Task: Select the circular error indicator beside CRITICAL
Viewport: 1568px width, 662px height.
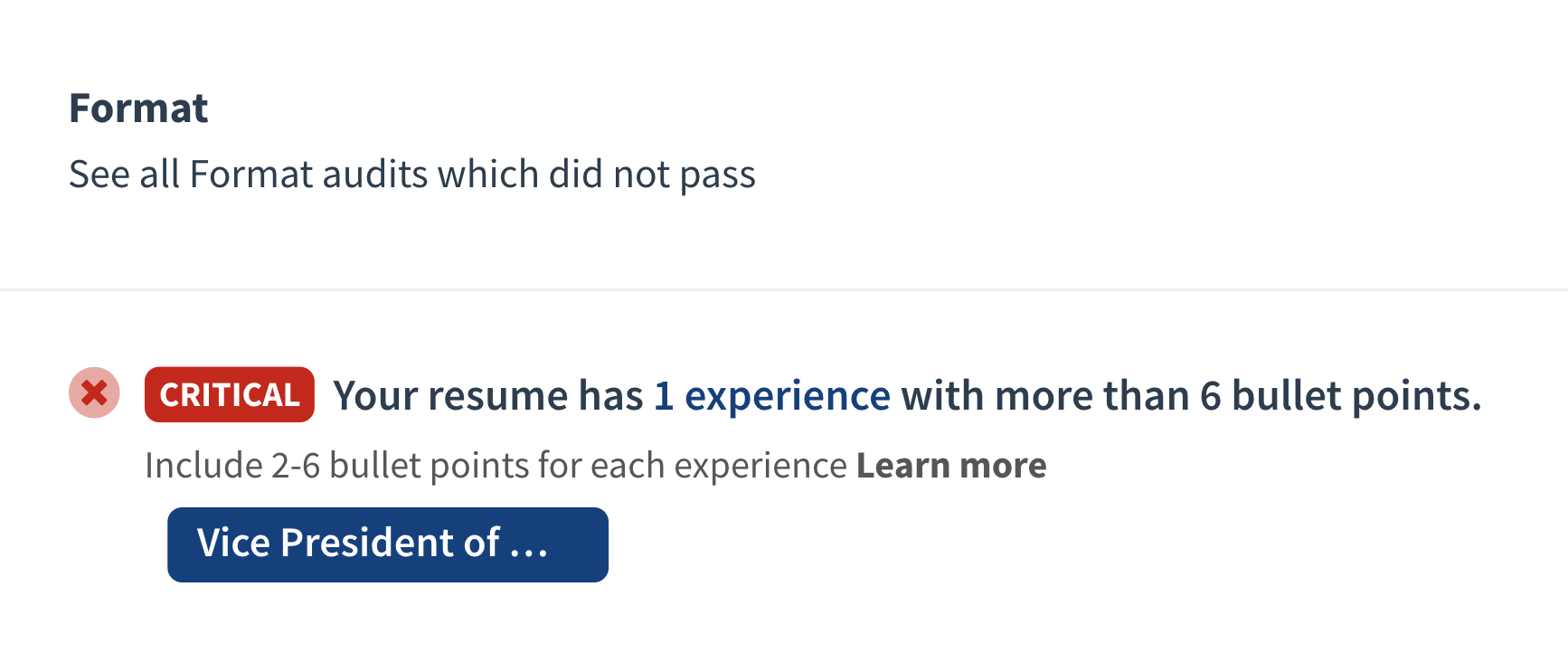Action: coord(93,392)
